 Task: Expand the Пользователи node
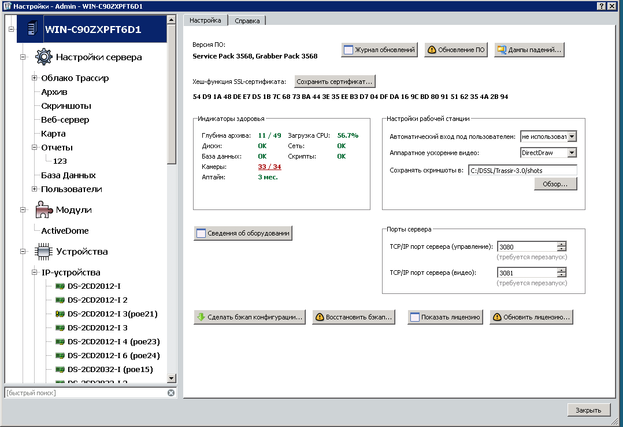35,189
